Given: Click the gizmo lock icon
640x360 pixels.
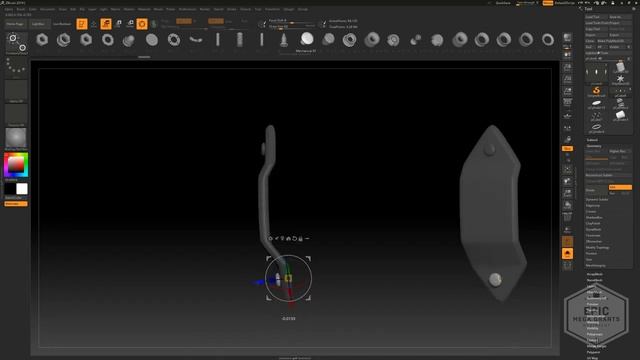Looking at the screenshot, I should pyautogui.click(x=300, y=238).
